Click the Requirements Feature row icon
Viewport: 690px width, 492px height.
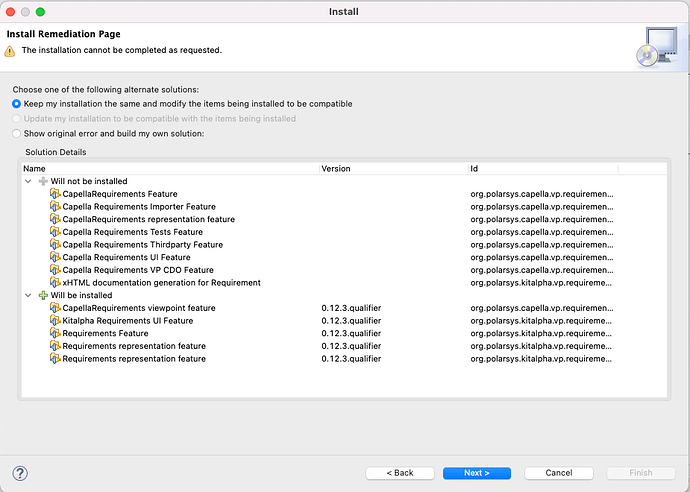[55, 333]
